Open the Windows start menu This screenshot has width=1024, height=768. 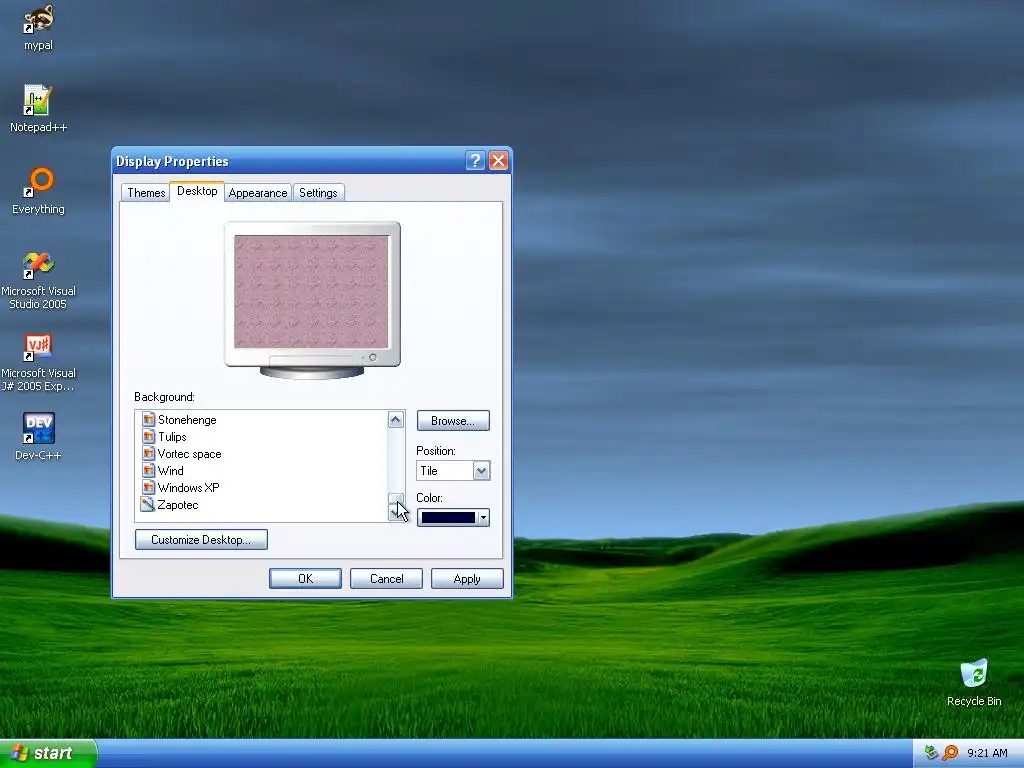(48, 753)
